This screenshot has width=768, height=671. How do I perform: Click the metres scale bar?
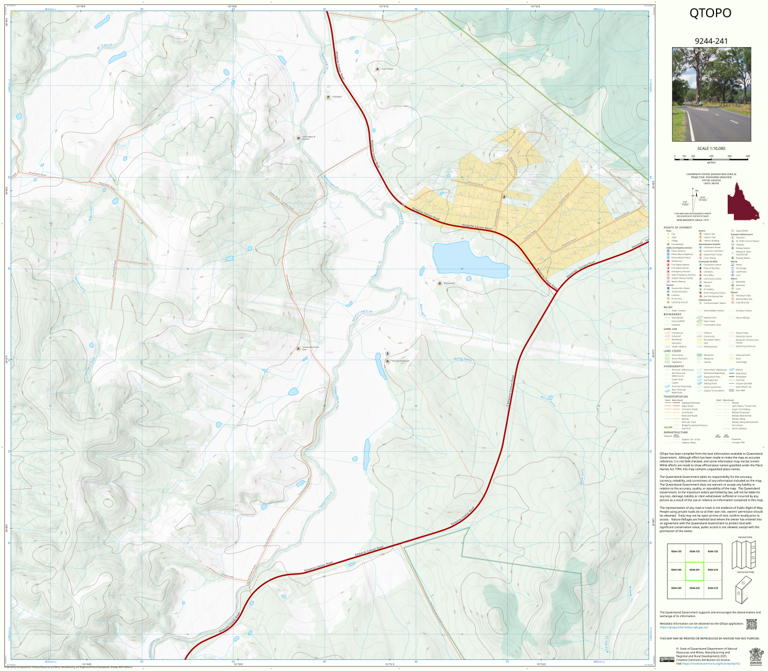click(711, 157)
